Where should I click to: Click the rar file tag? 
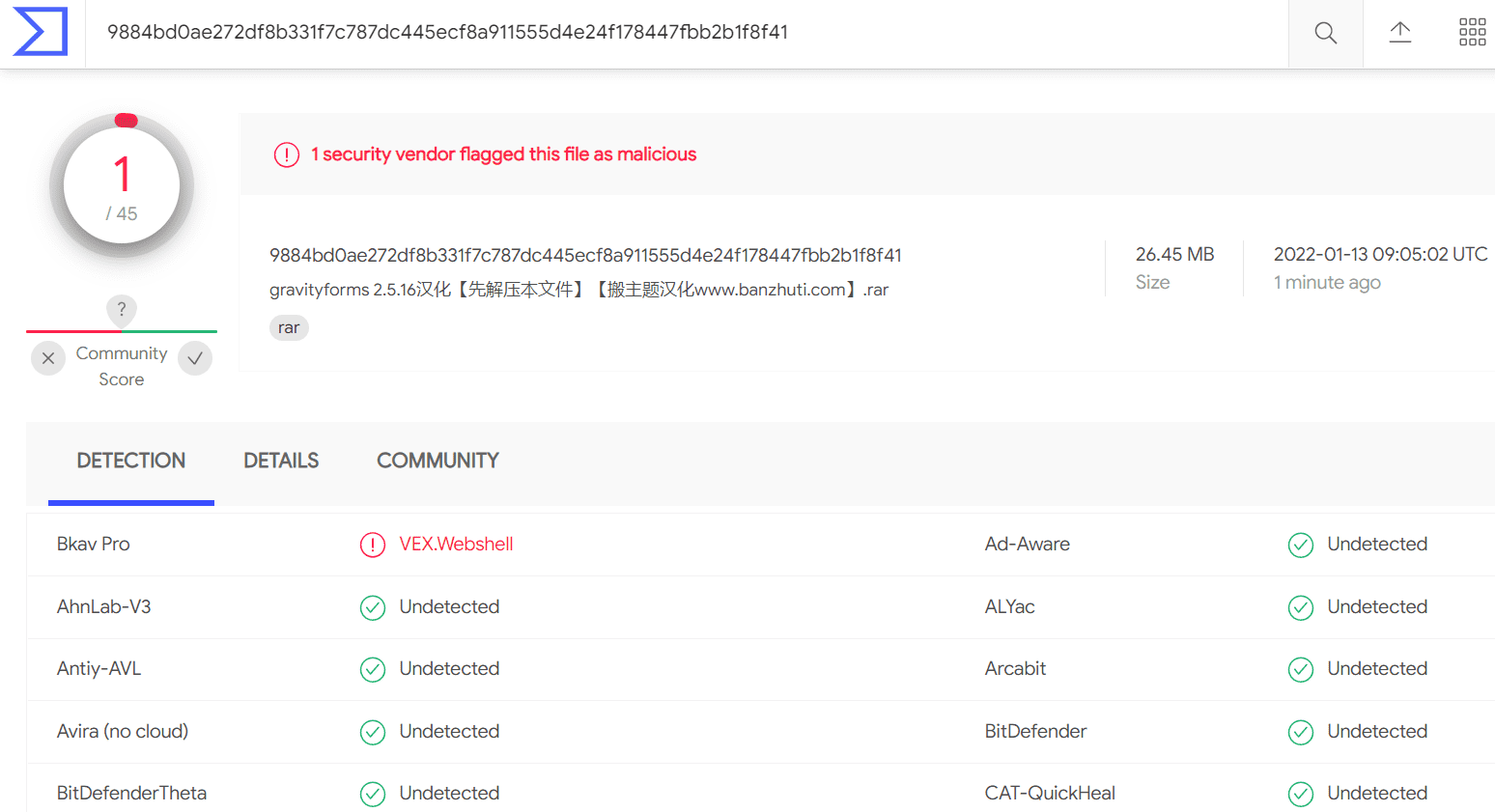pos(289,328)
